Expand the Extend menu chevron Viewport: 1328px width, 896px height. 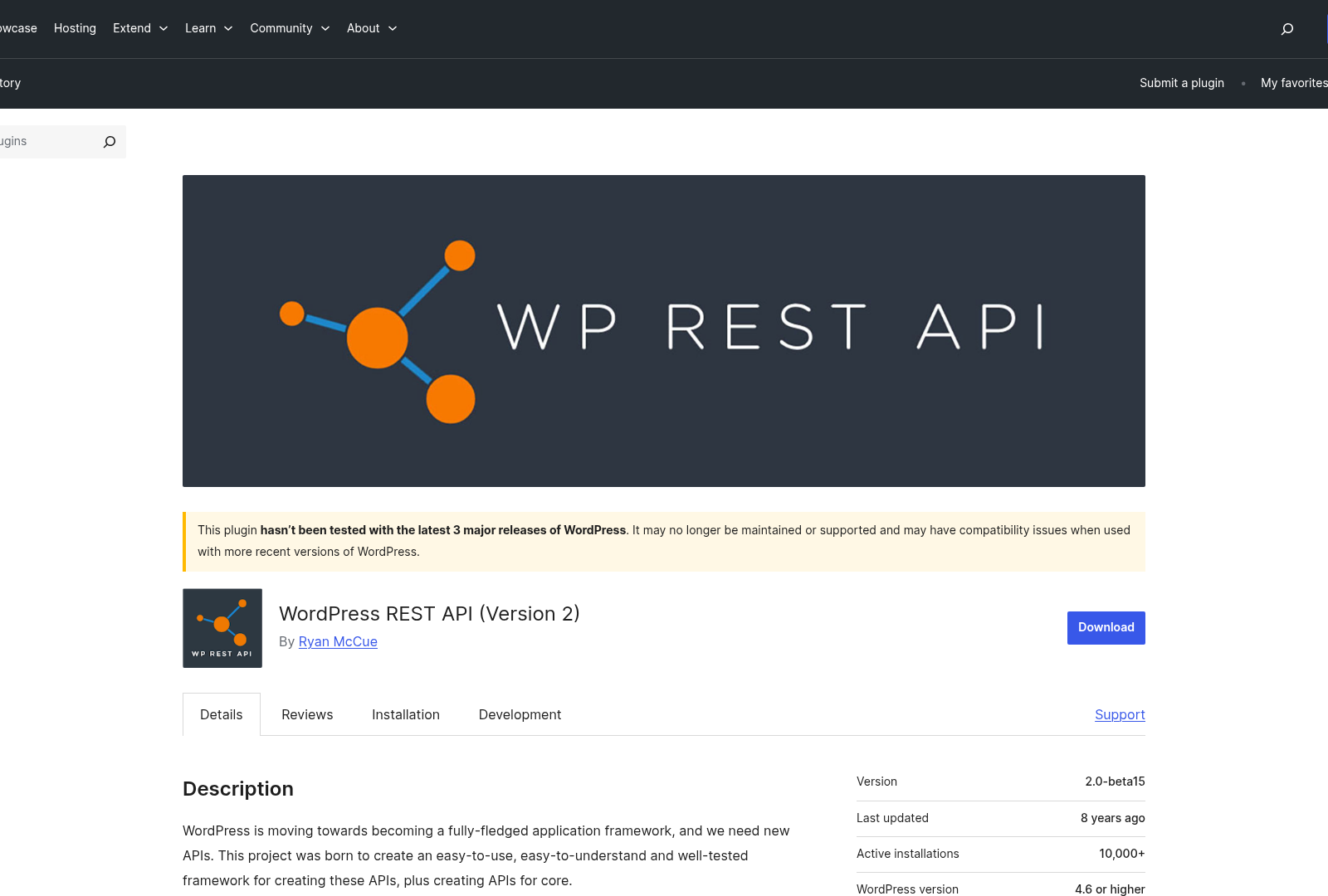[164, 28]
